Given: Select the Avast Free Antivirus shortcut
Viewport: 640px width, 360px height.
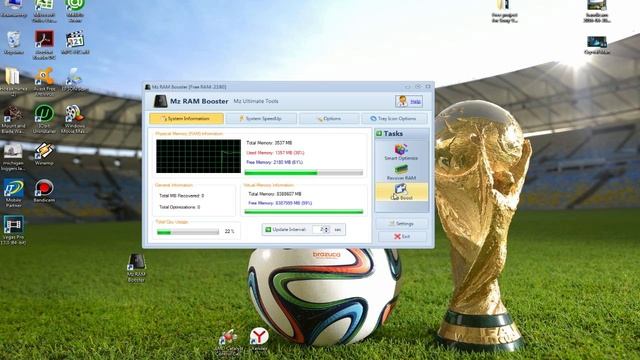Looking at the screenshot, I should [44, 82].
